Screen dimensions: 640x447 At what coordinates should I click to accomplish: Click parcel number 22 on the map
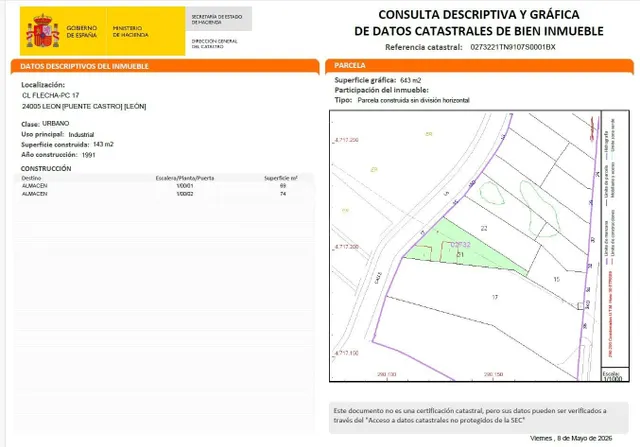[x=484, y=229]
